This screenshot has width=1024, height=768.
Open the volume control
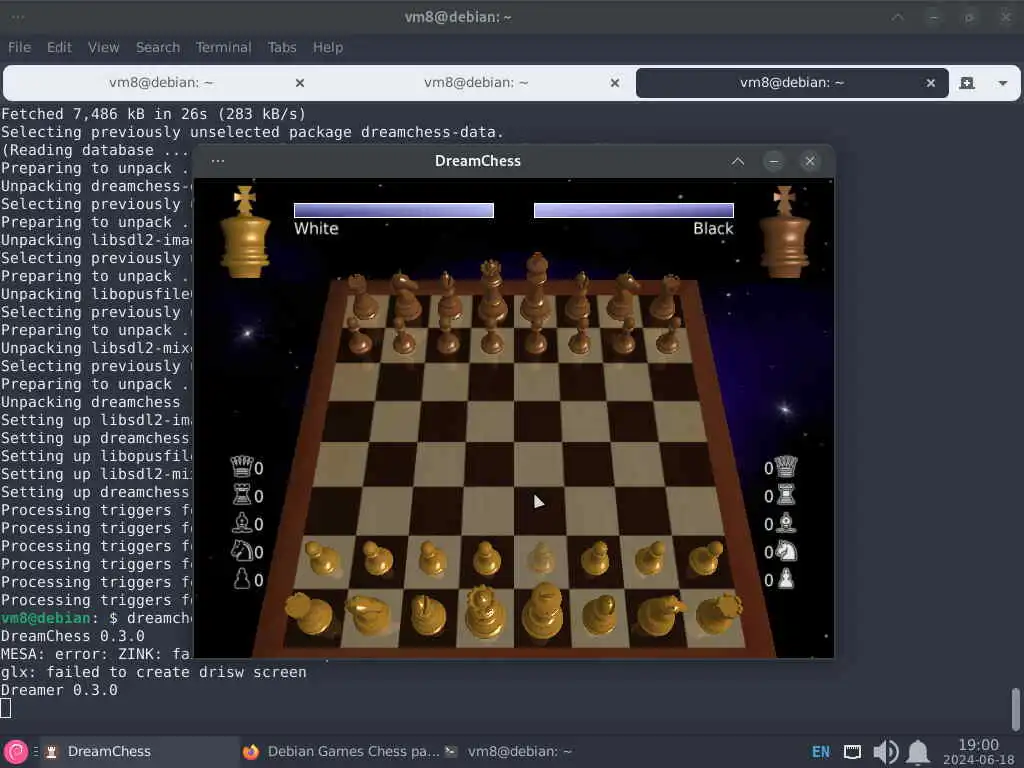[x=886, y=752]
